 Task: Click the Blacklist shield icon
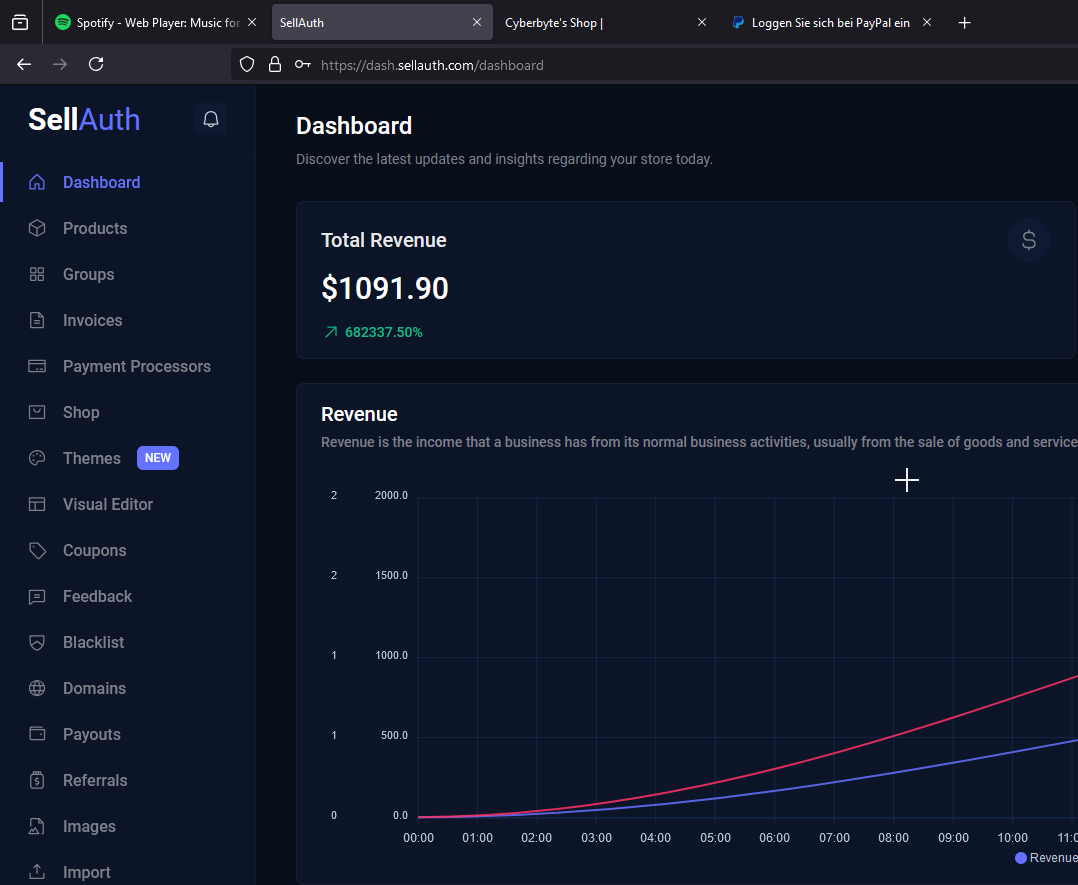pyautogui.click(x=37, y=642)
